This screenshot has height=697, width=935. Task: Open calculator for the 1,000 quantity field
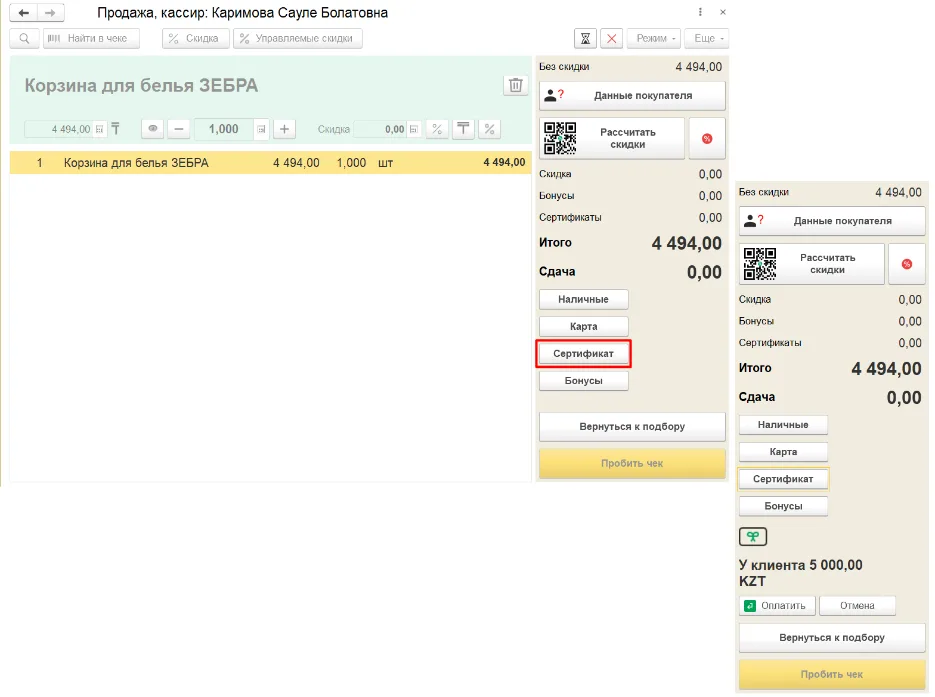pos(261,129)
